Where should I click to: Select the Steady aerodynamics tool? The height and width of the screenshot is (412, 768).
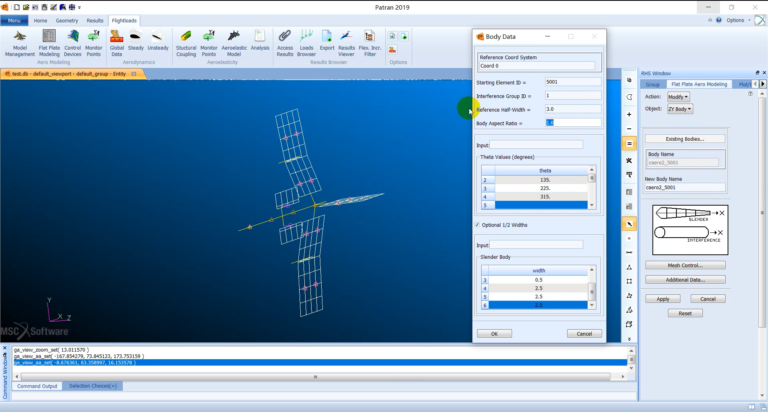136,41
